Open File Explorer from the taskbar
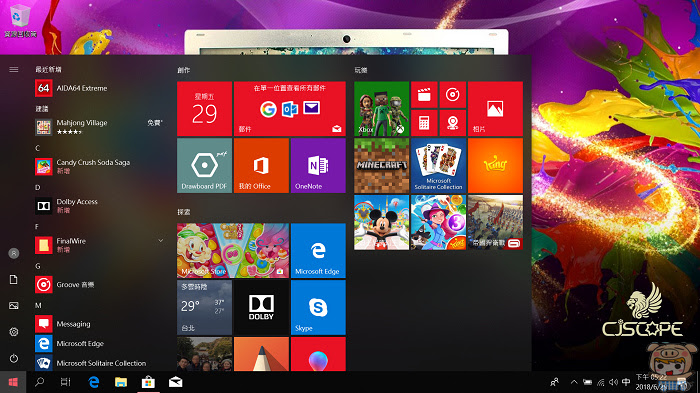Image resolution: width=700 pixels, height=393 pixels. coord(121,382)
